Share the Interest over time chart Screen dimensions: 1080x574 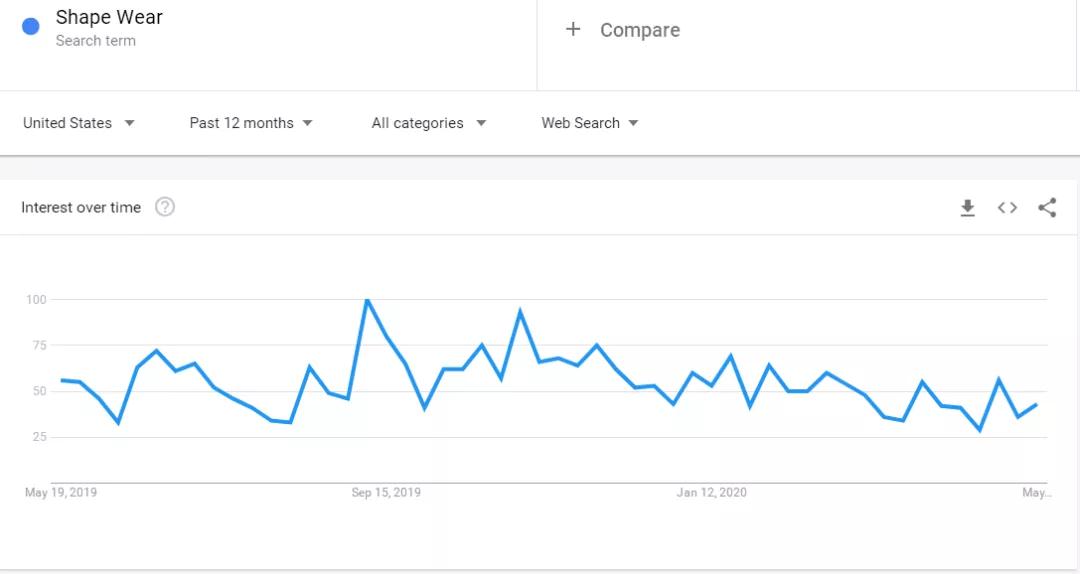(x=1047, y=208)
